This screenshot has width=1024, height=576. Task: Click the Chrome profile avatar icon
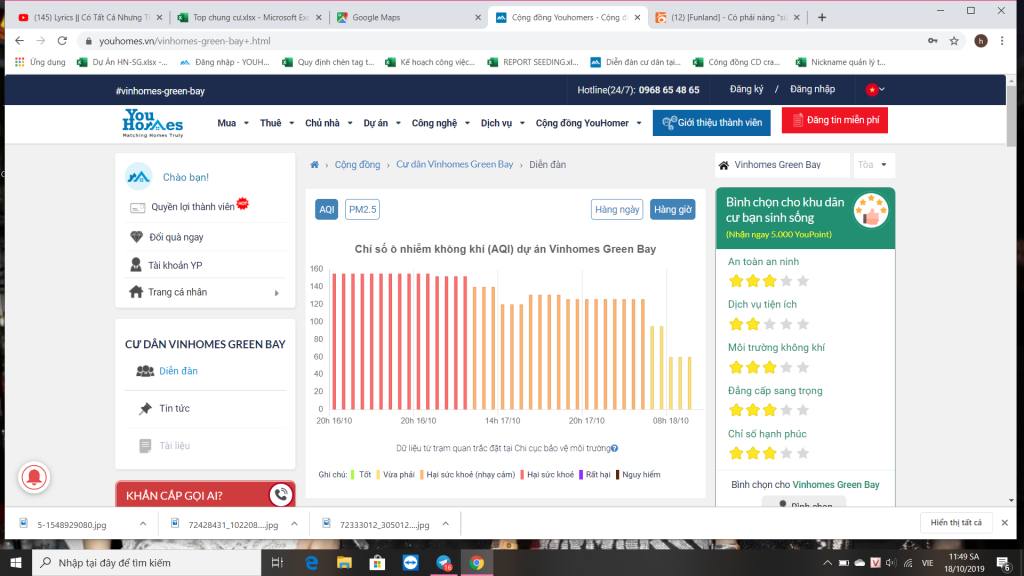point(981,40)
